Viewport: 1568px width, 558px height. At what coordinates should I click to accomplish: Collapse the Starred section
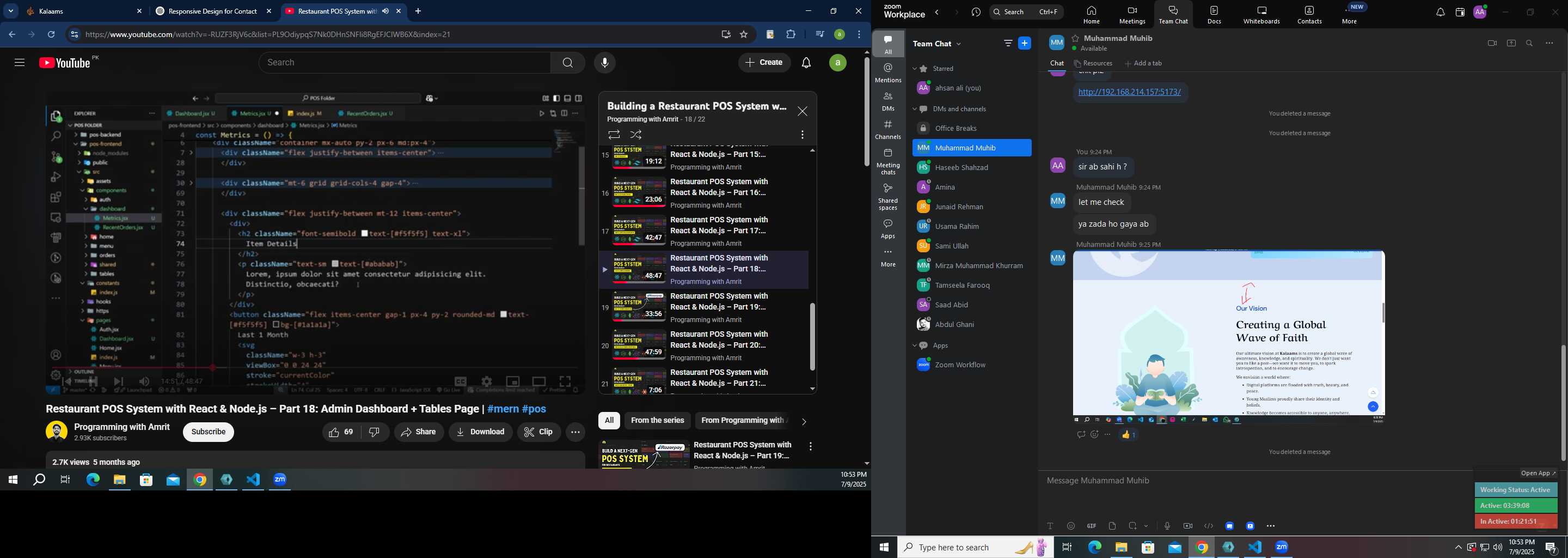(x=915, y=69)
